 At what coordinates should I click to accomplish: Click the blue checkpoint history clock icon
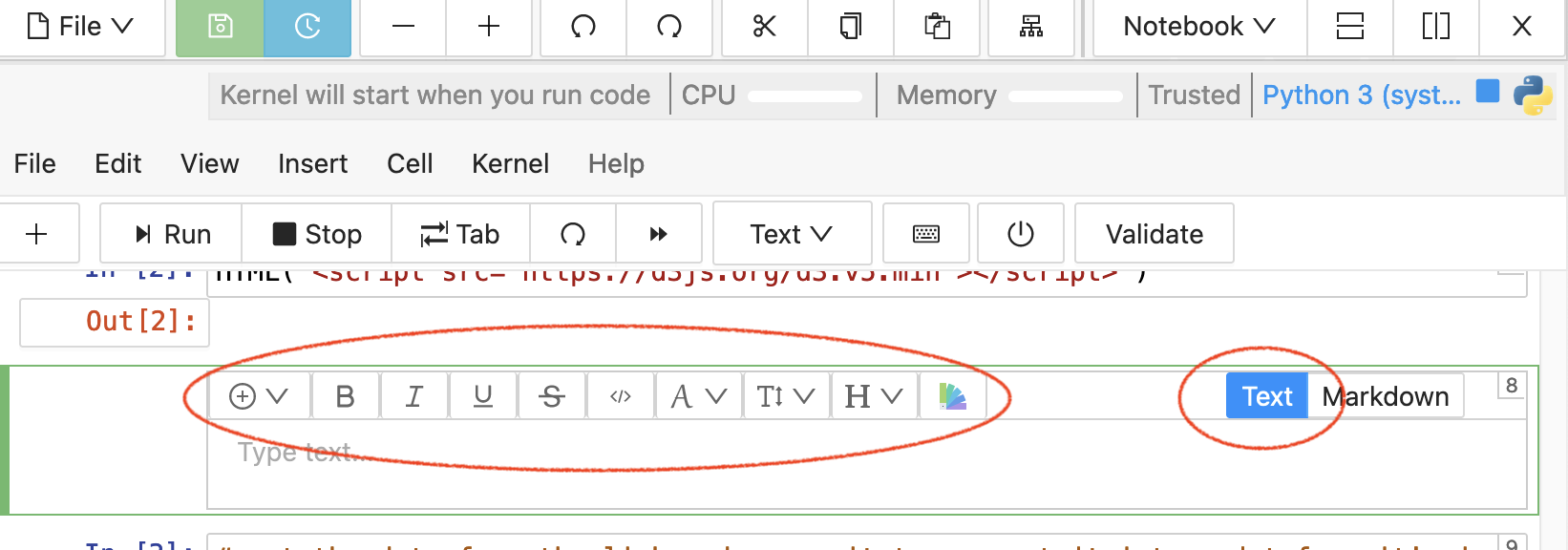coord(307,27)
